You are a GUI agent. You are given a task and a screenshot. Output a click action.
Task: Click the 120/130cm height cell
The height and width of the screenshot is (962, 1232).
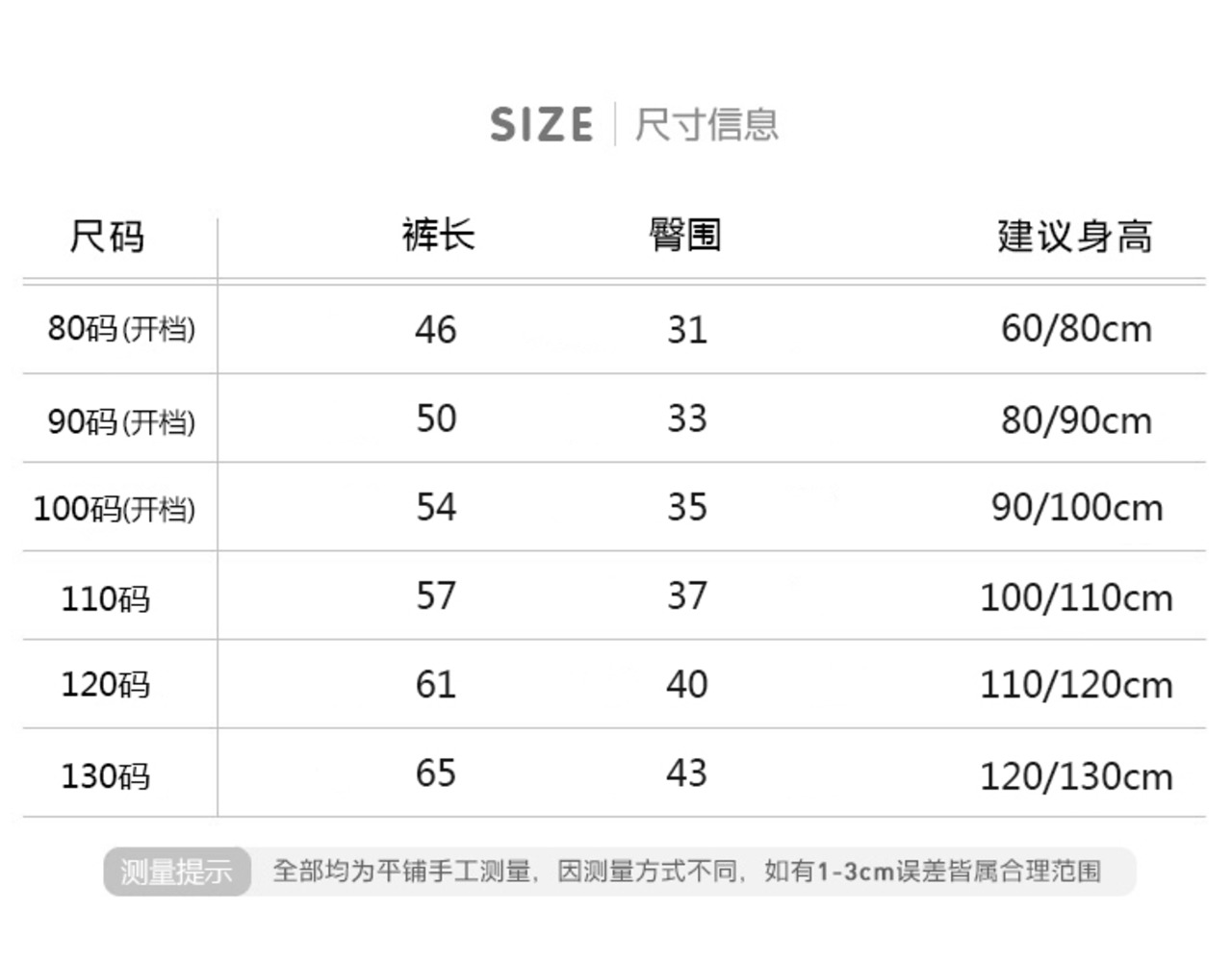pos(1076,776)
